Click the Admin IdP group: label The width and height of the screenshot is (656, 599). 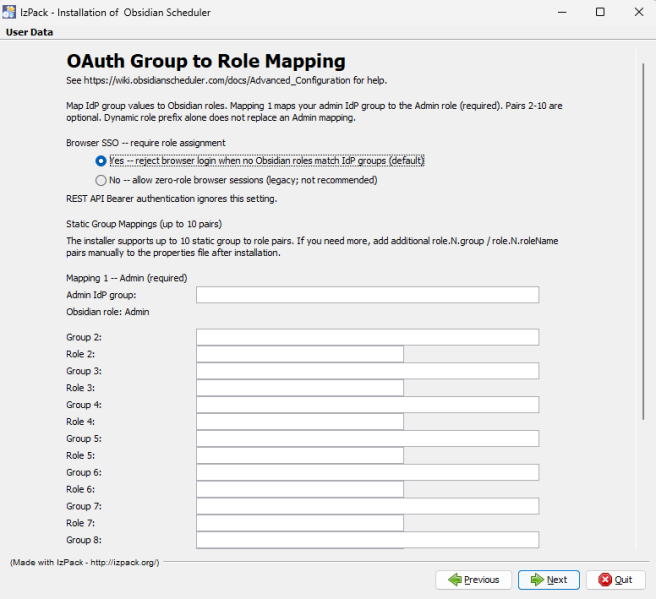[101, 295]
